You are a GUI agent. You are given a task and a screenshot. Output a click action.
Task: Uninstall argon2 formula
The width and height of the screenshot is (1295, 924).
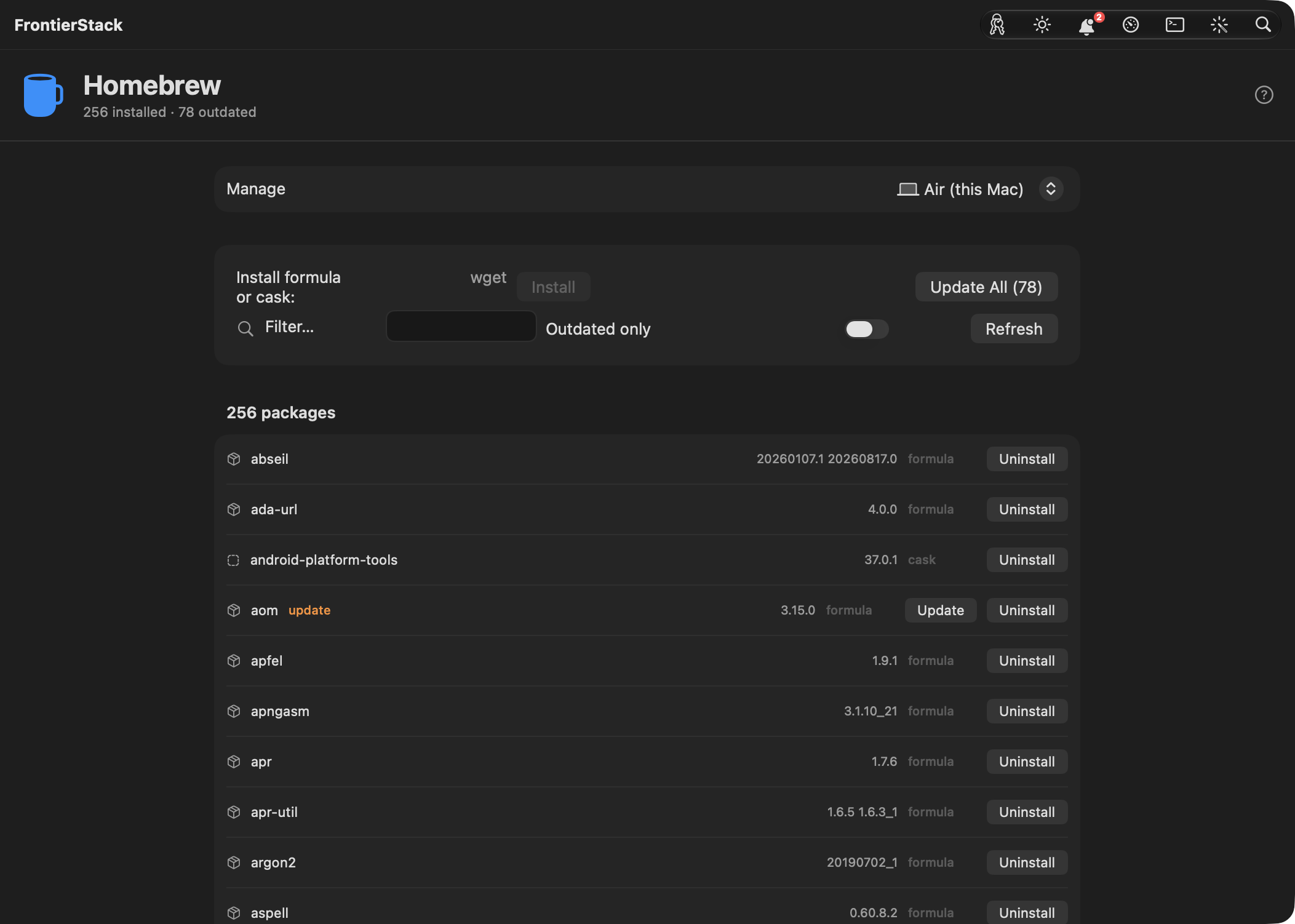[x=1027, y=862]
